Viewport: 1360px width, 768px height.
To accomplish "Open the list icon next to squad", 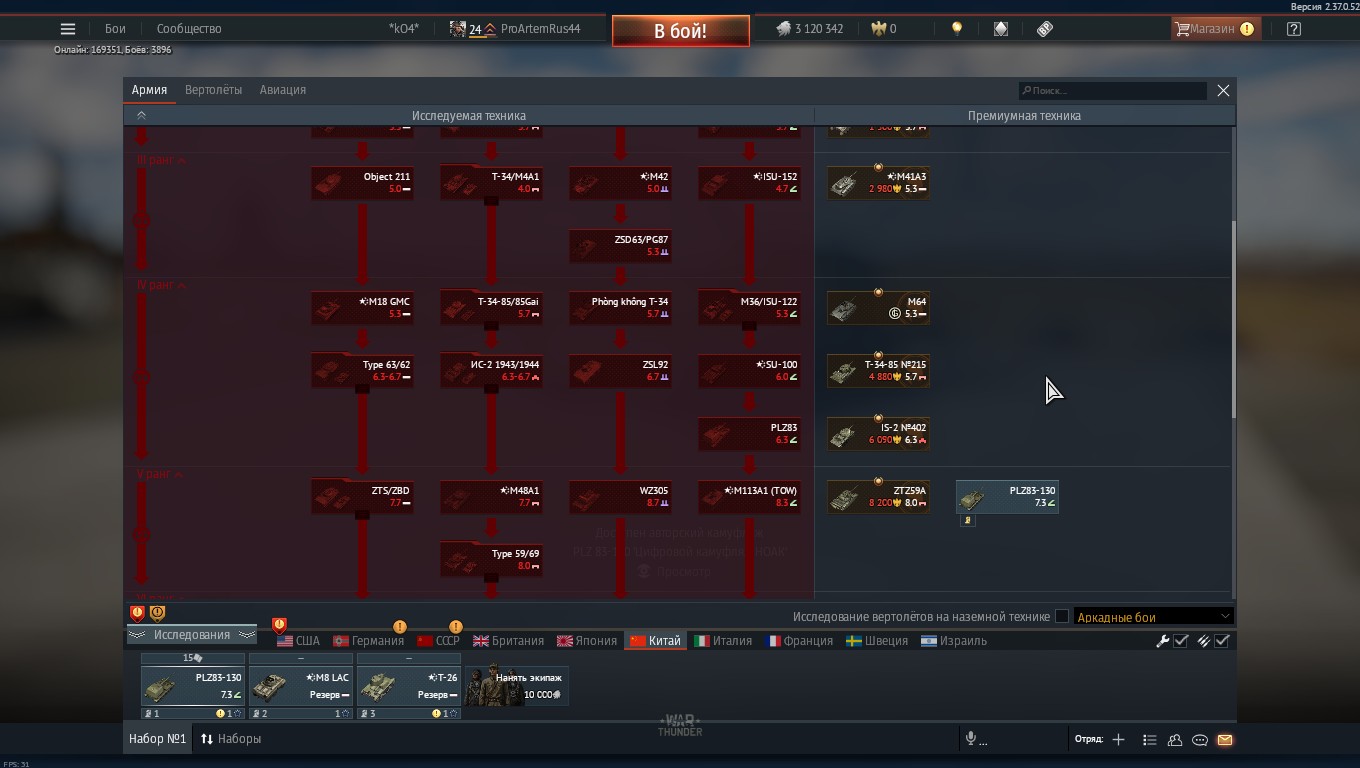I will 1150,740.
